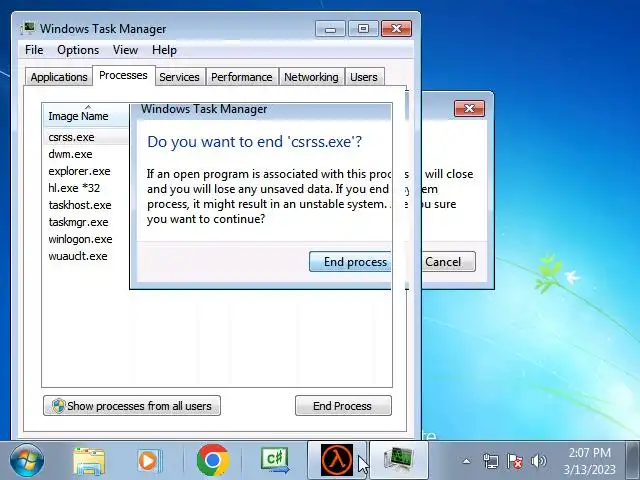Switch to Half-Life in the taskbar
The image size is (640, 480).
(337, 460)
